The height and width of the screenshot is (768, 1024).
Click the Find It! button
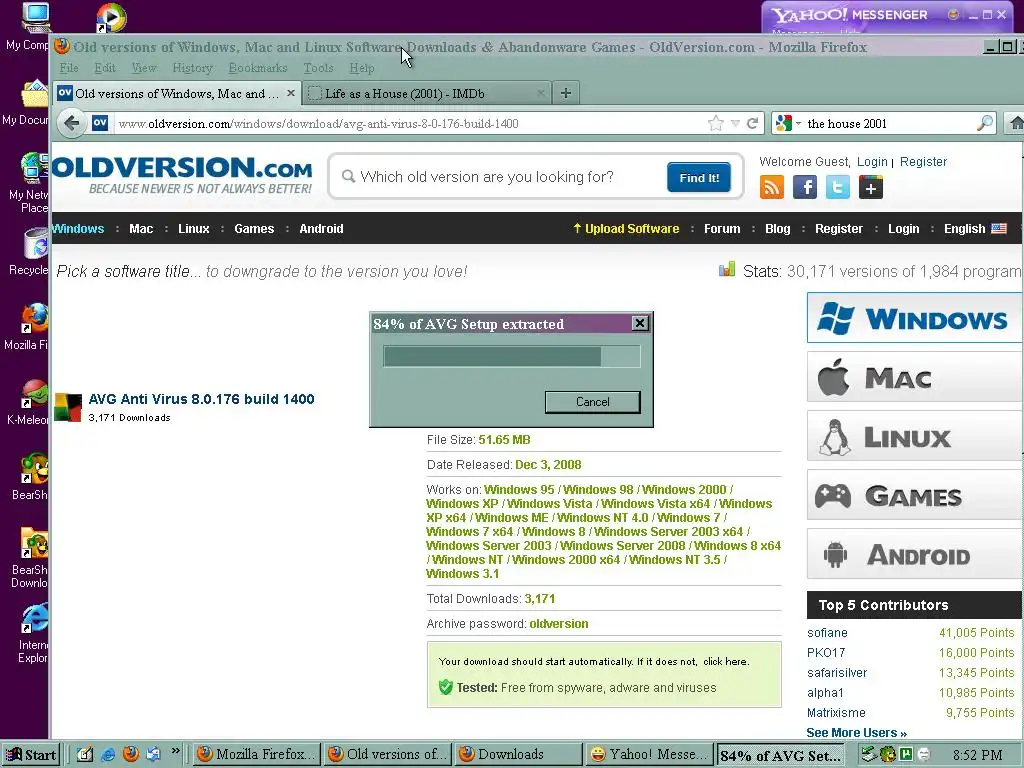699,177
